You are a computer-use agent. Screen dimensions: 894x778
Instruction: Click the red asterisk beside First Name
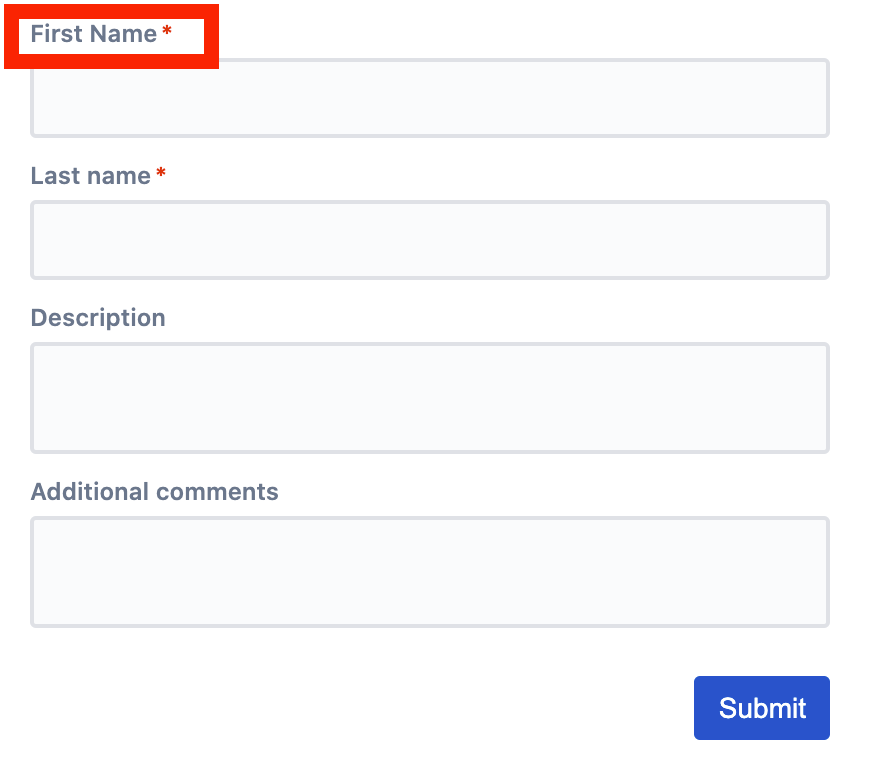[x=167, y=30]
